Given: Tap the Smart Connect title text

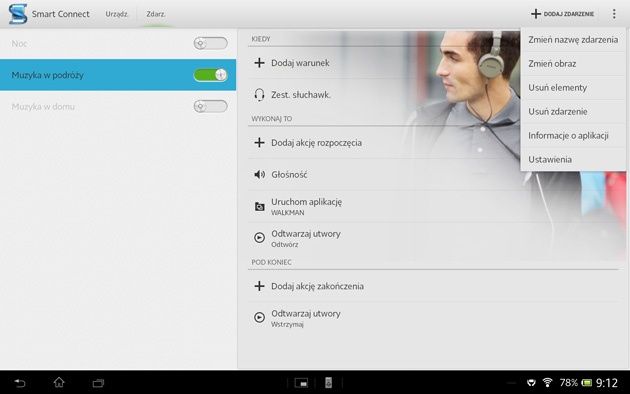Looking at the screenshot, I should (x=61, y=14).
